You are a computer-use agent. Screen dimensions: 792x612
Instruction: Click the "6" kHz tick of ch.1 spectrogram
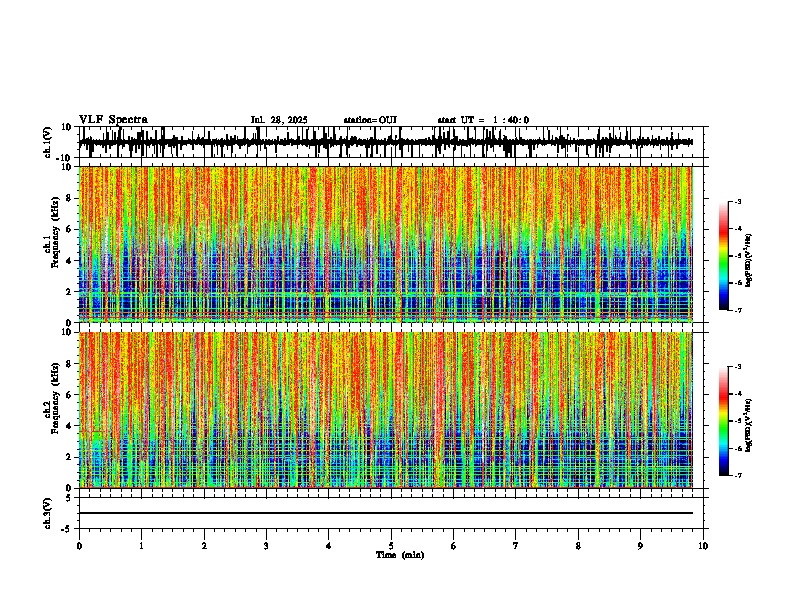[69, 229]
